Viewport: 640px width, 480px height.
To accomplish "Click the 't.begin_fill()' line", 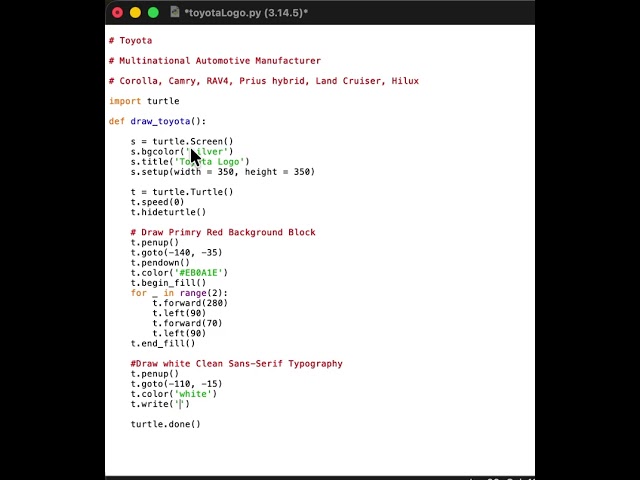I will (169, 283).
